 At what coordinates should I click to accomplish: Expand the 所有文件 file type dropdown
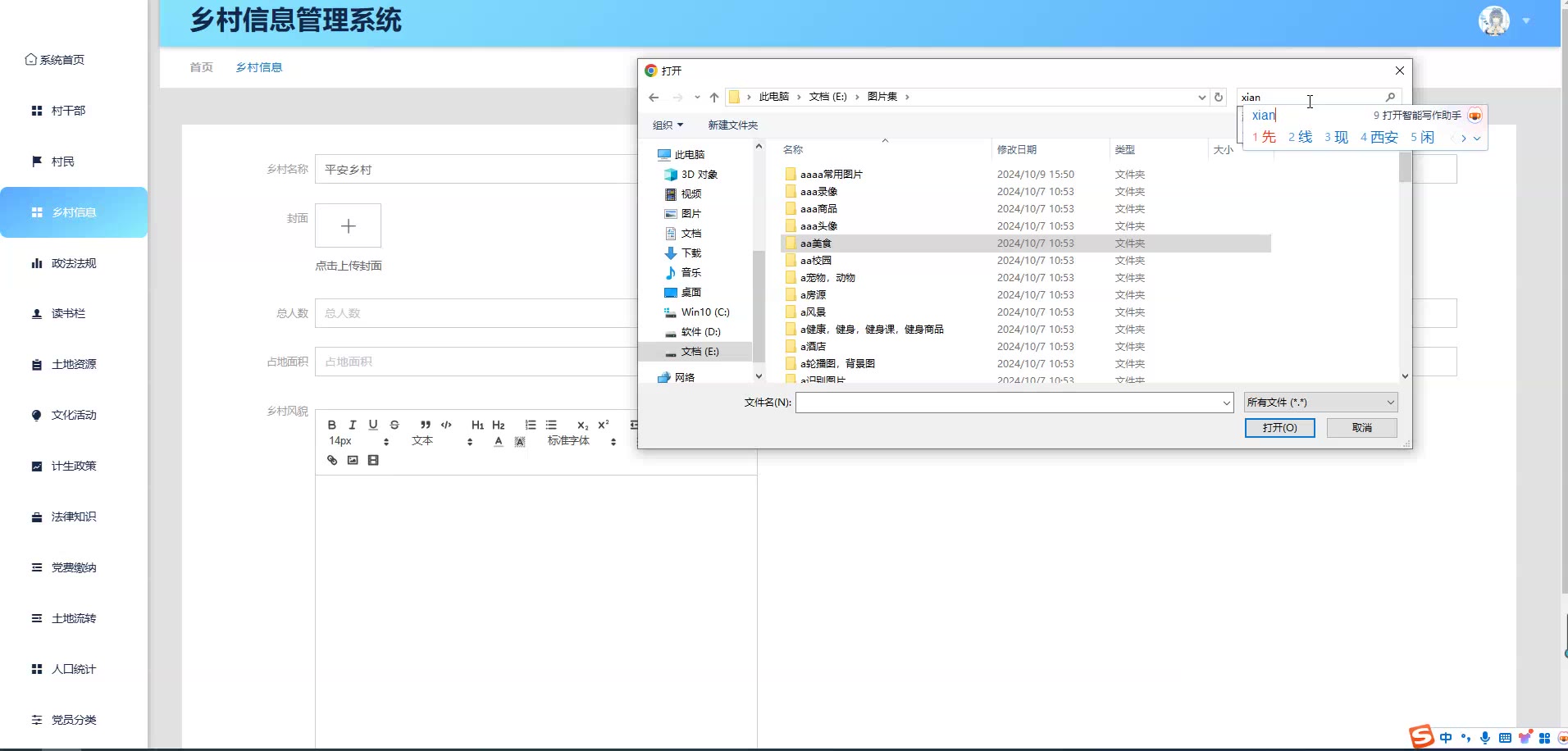(1320, 403)
